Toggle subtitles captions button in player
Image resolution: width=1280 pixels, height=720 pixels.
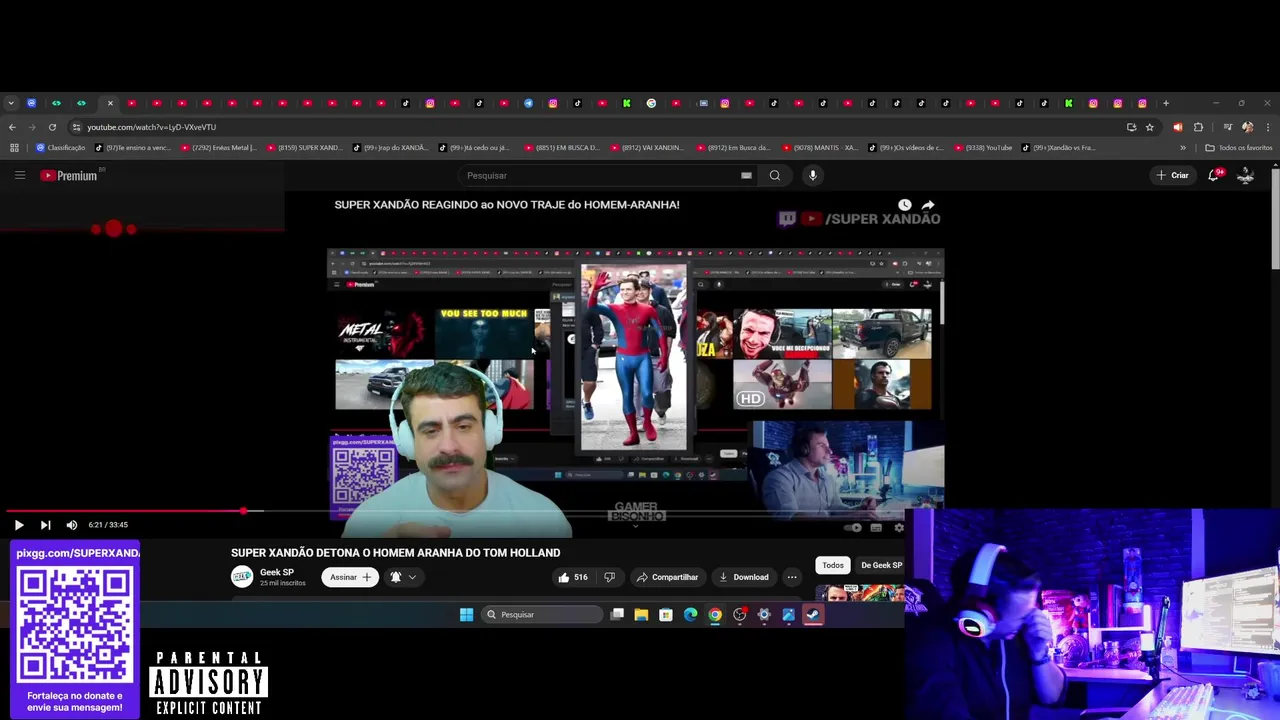click(x=876, y=528)
